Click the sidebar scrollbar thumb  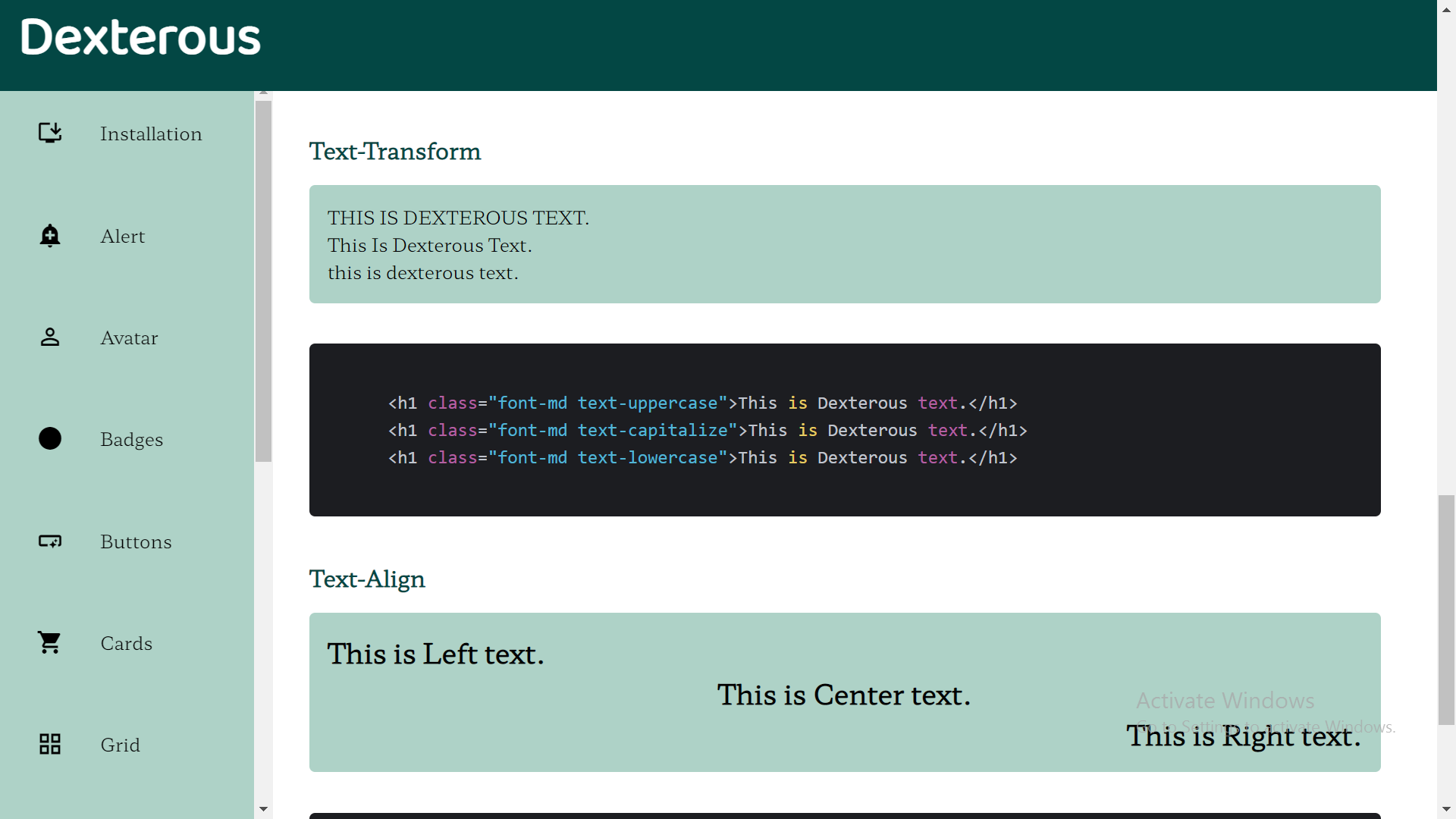coord(263,281)
